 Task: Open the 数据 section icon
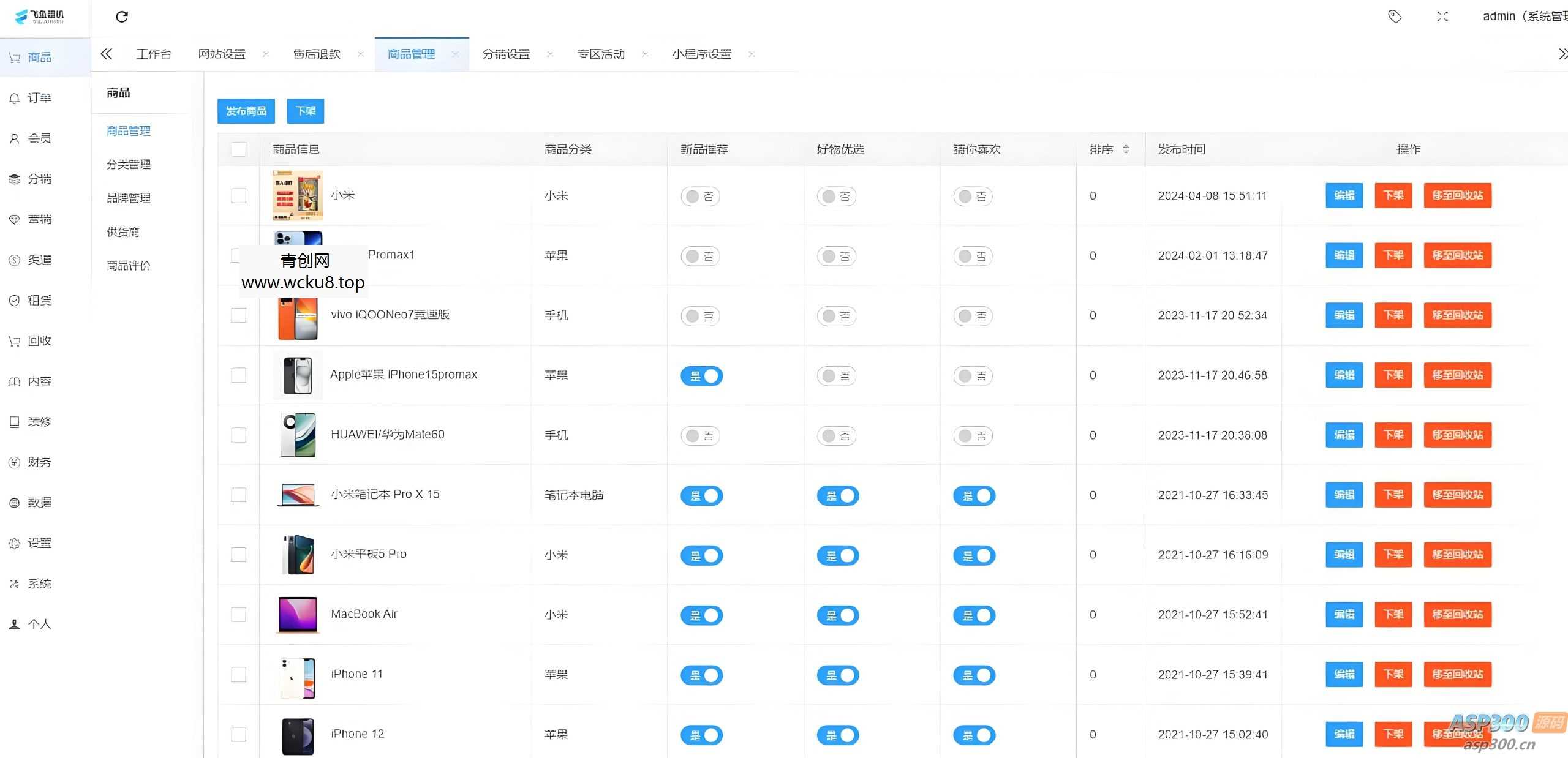[x=14, y=502]
